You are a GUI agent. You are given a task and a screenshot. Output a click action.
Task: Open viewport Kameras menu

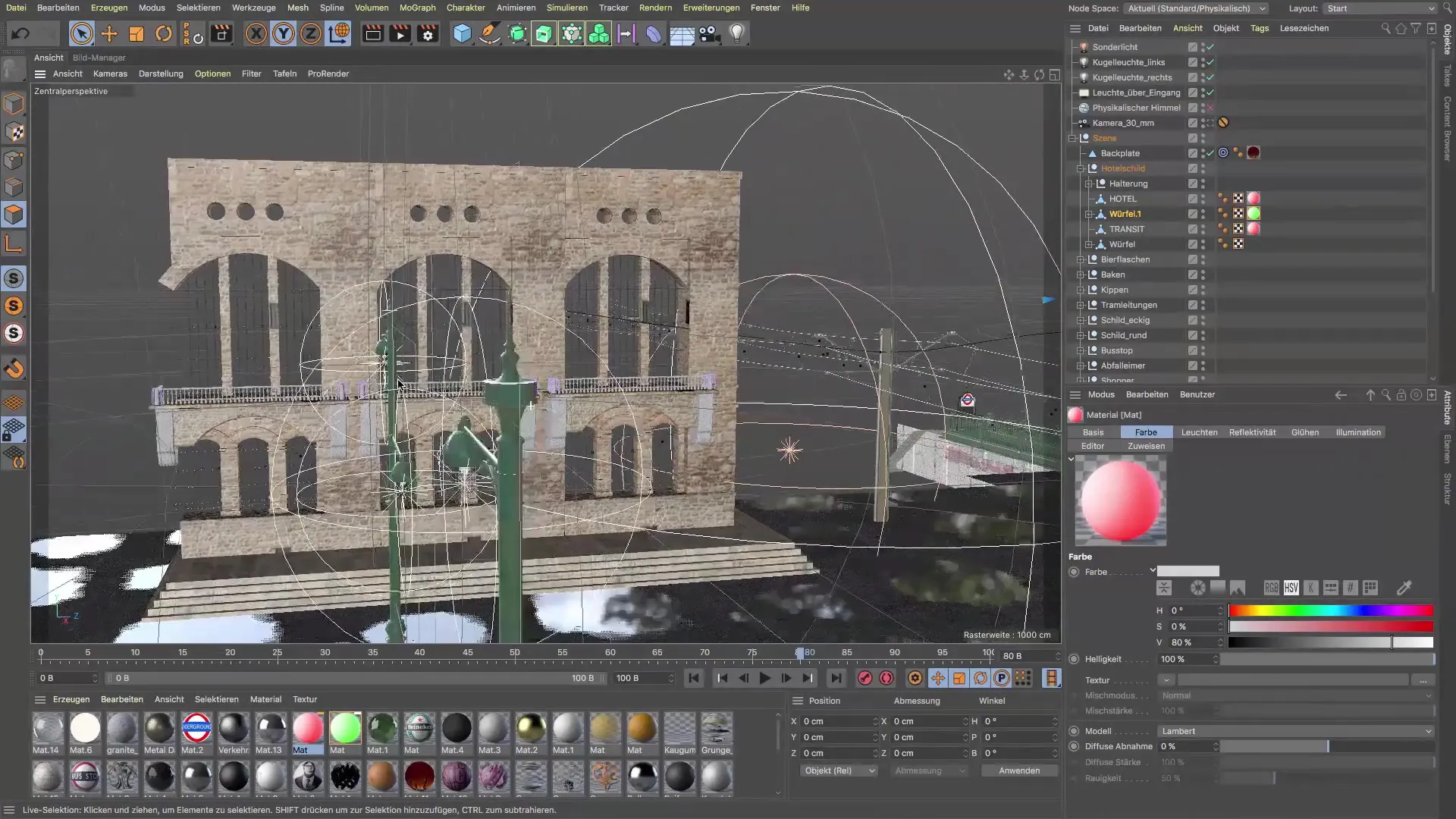tap(110, 74)
